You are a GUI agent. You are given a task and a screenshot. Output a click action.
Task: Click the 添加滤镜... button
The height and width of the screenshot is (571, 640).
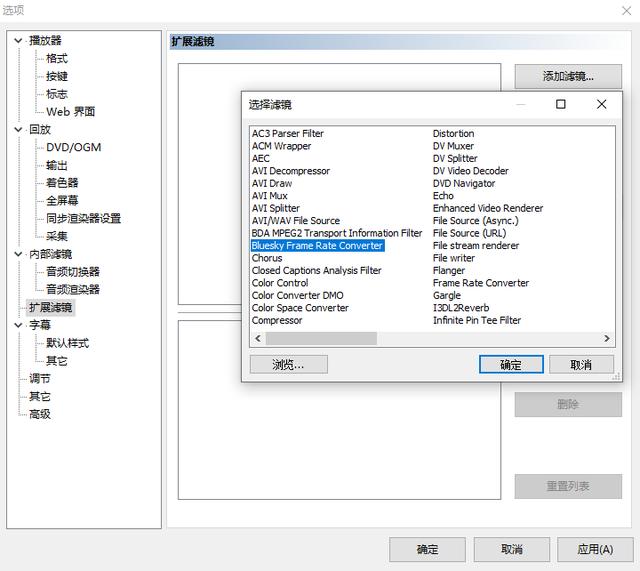(568, 76)
